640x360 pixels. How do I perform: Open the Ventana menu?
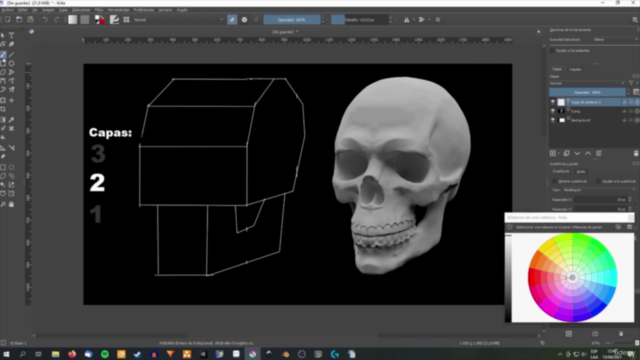165,10
